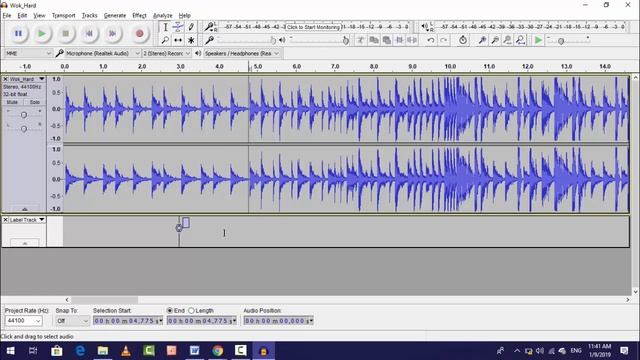
Task: Click the Redo arrow icon
Action: pyautogui.click(x=444, y=40)
